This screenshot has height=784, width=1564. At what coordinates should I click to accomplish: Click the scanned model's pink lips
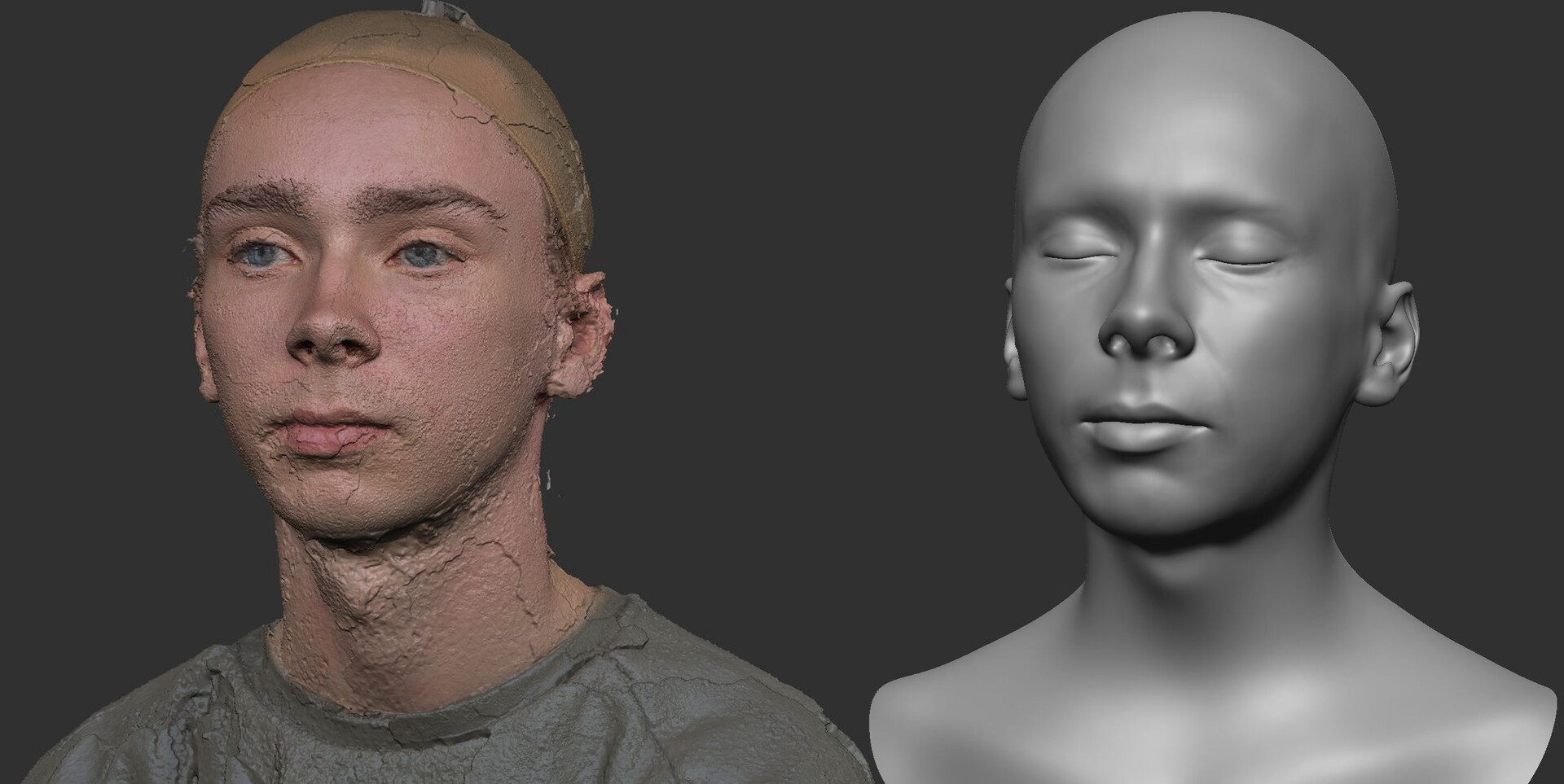(319, 437)
